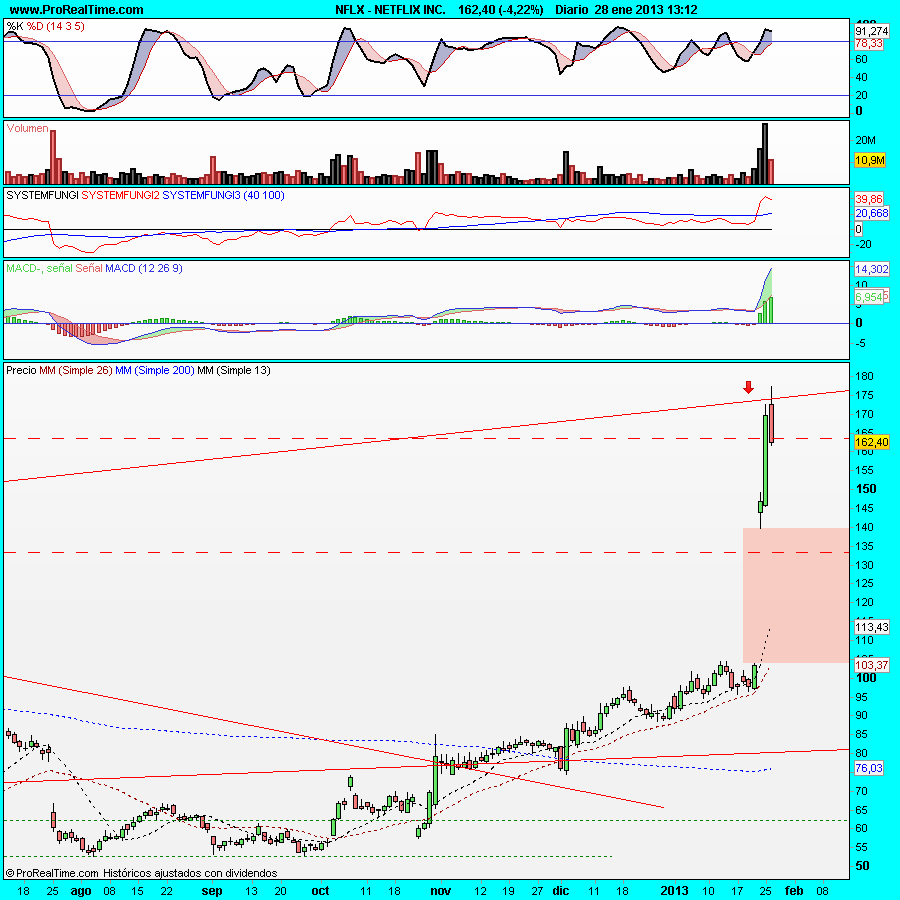
Task: Click the ProRealTime.com copyright footer text
Action: coord(141,873)
